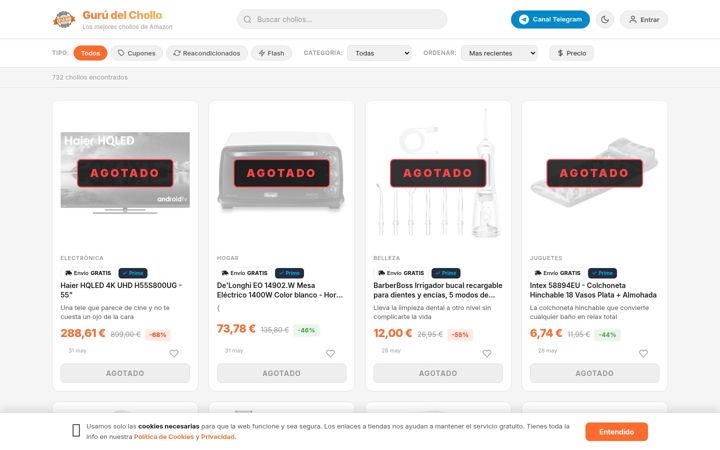720x450 pixels.
Task: Focus the Buscar chollos search field
Action: (x=342, y=19)
